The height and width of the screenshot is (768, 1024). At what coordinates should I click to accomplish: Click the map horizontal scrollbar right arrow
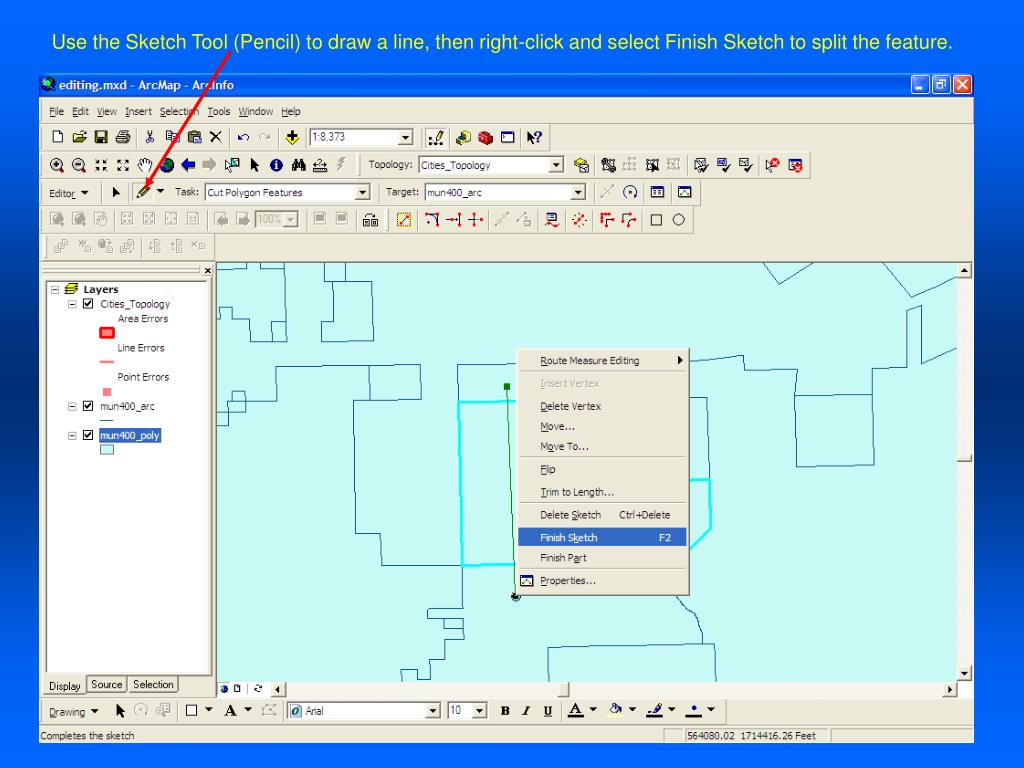pyautogui.click(x=950, y=689)
